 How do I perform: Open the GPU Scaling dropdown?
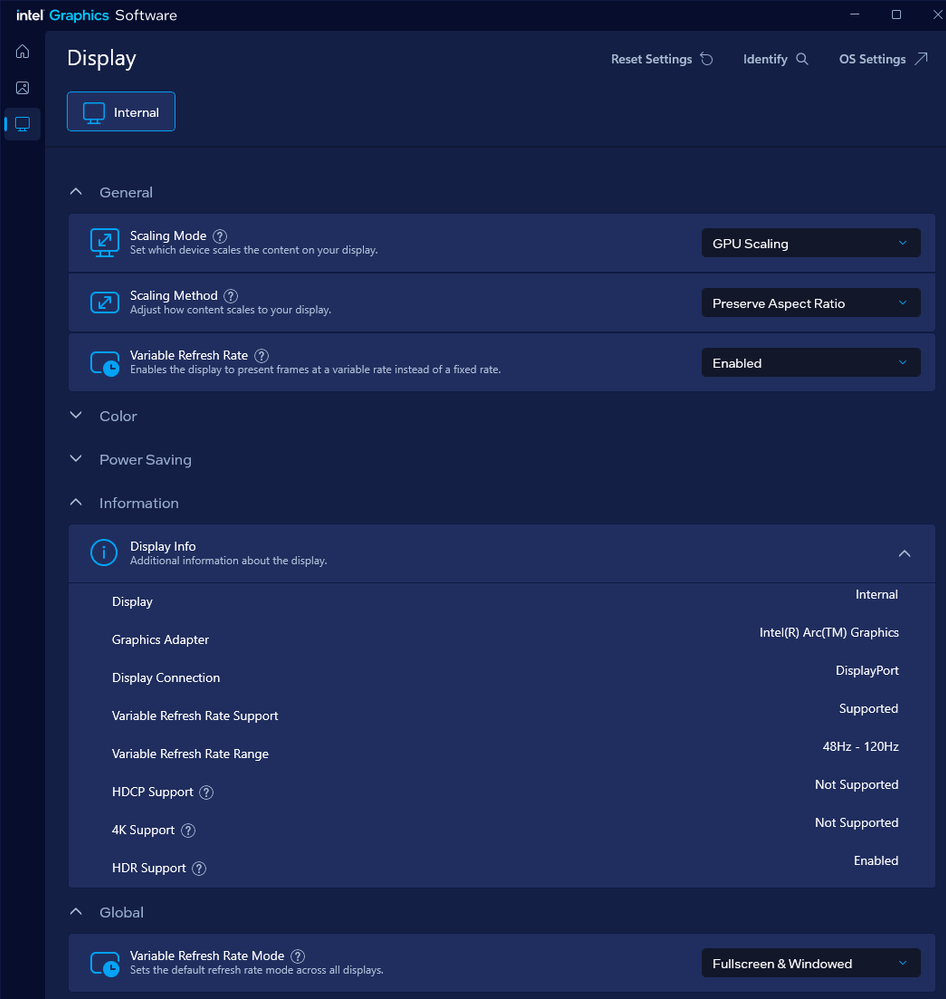810,244
